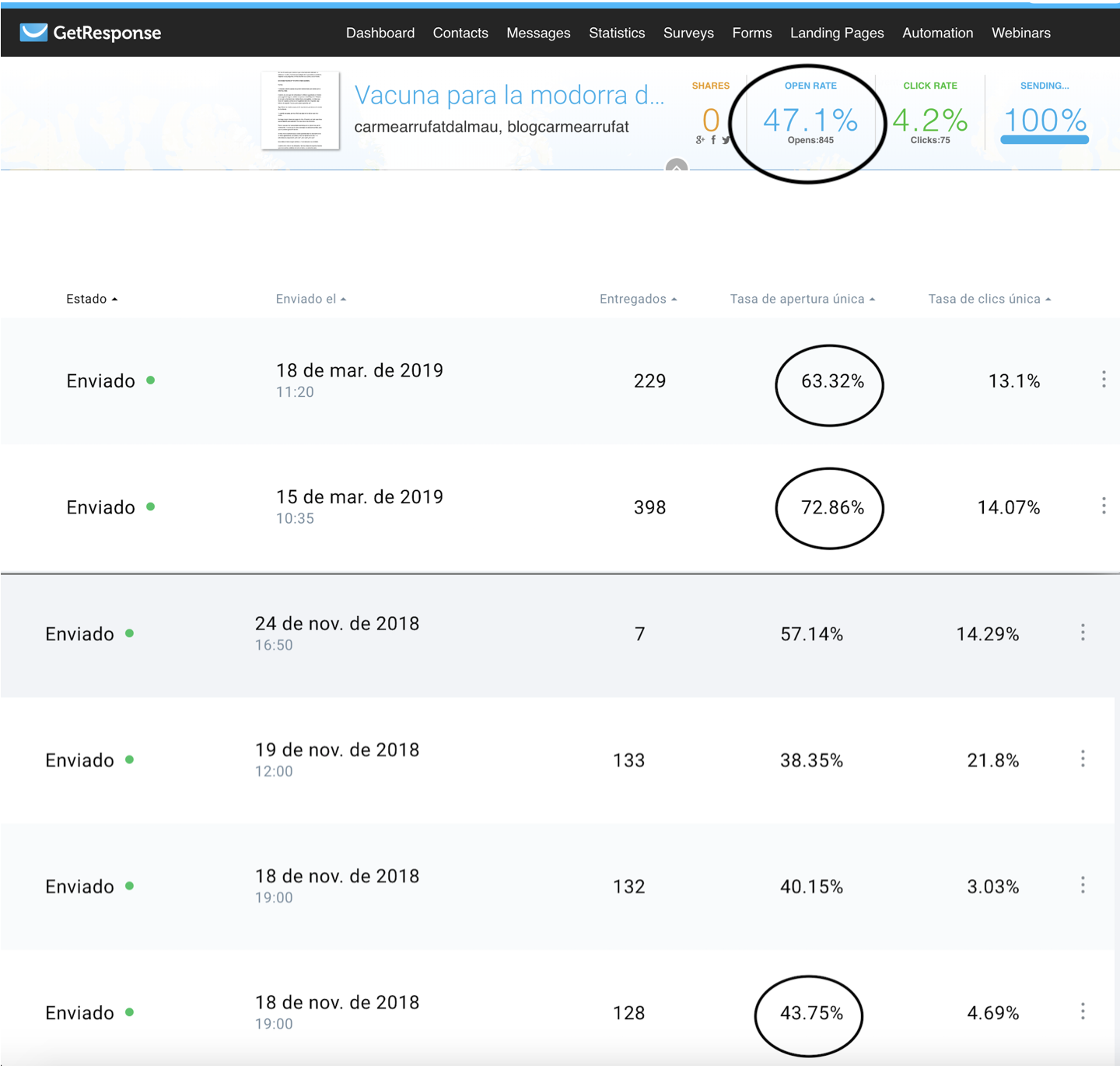Open three-dot menu for 24 de nov. 2018 row

pos(1083,633)
